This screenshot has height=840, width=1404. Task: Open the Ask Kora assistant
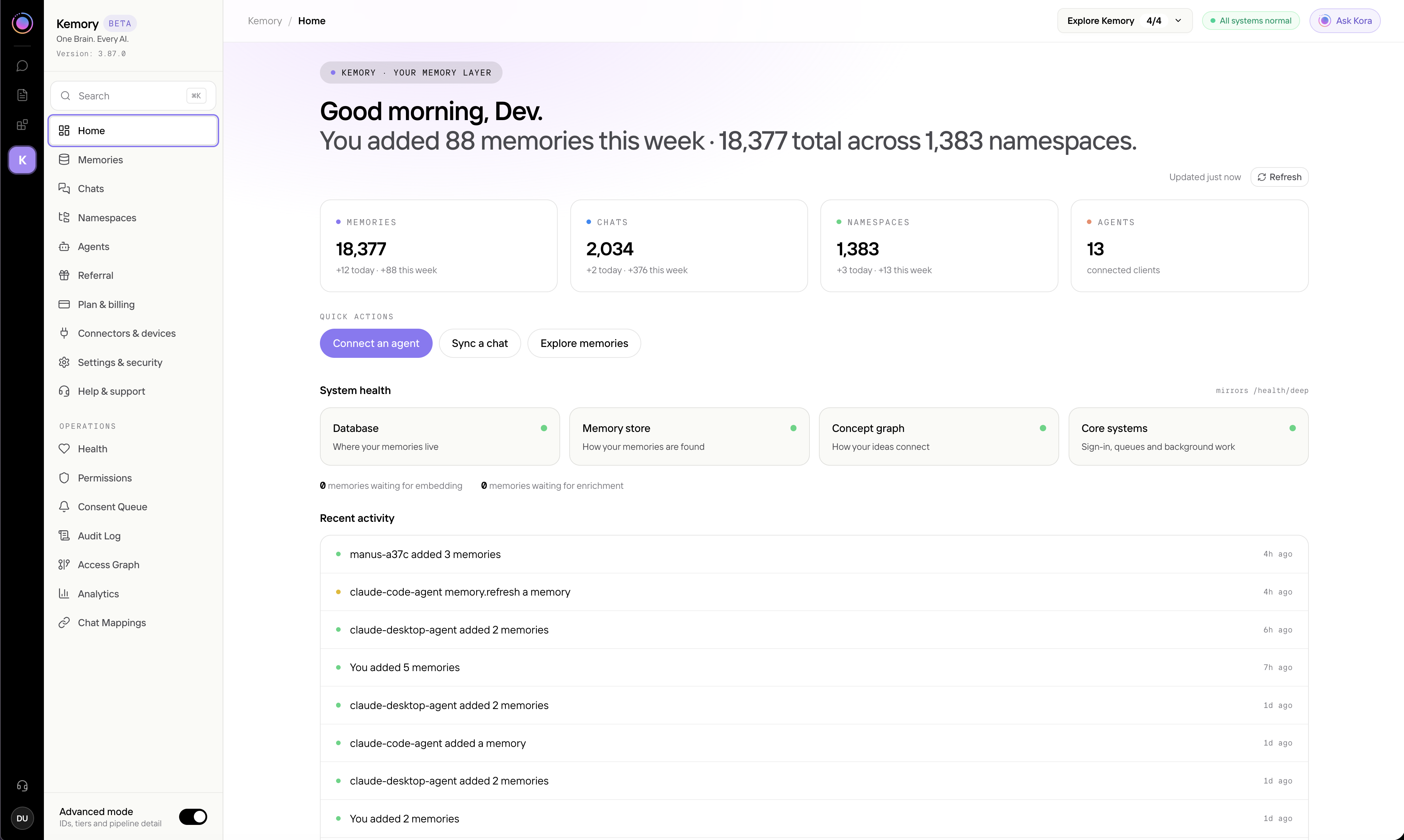point(1345,21)
